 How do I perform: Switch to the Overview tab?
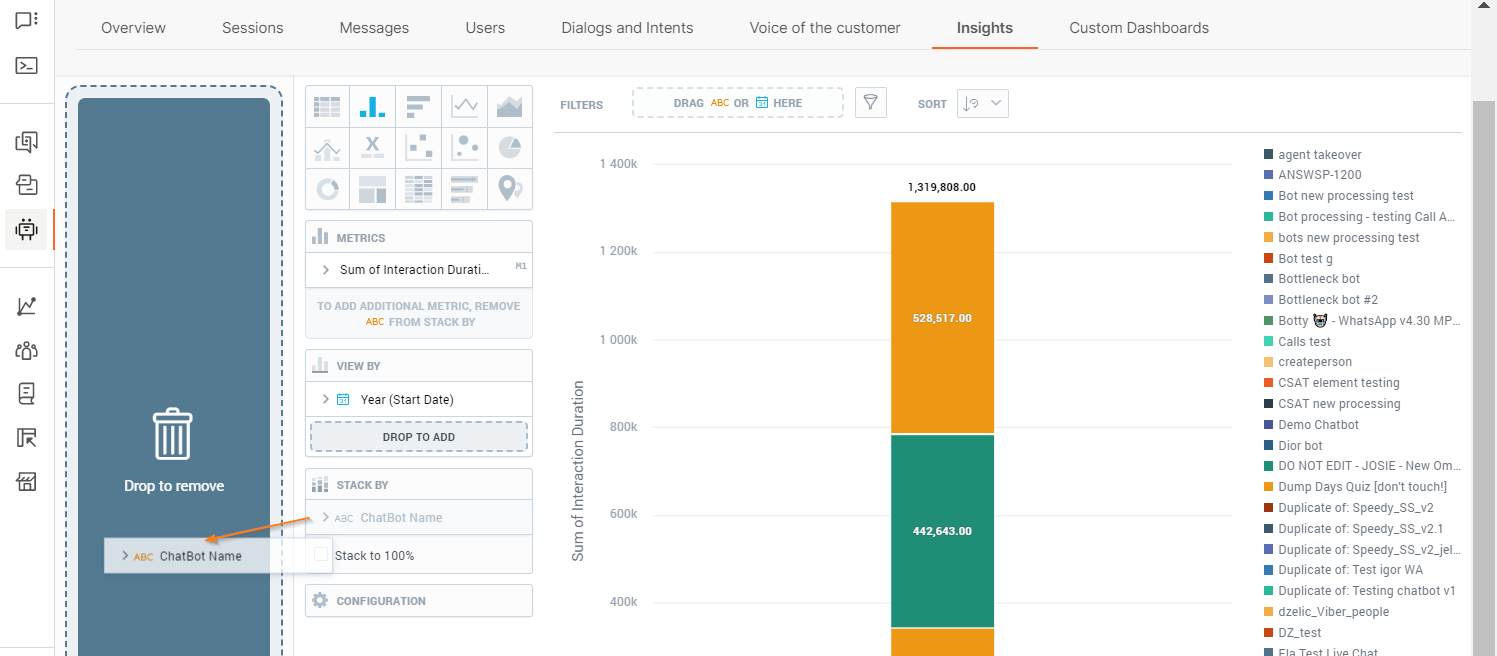[x=134, y=28]
